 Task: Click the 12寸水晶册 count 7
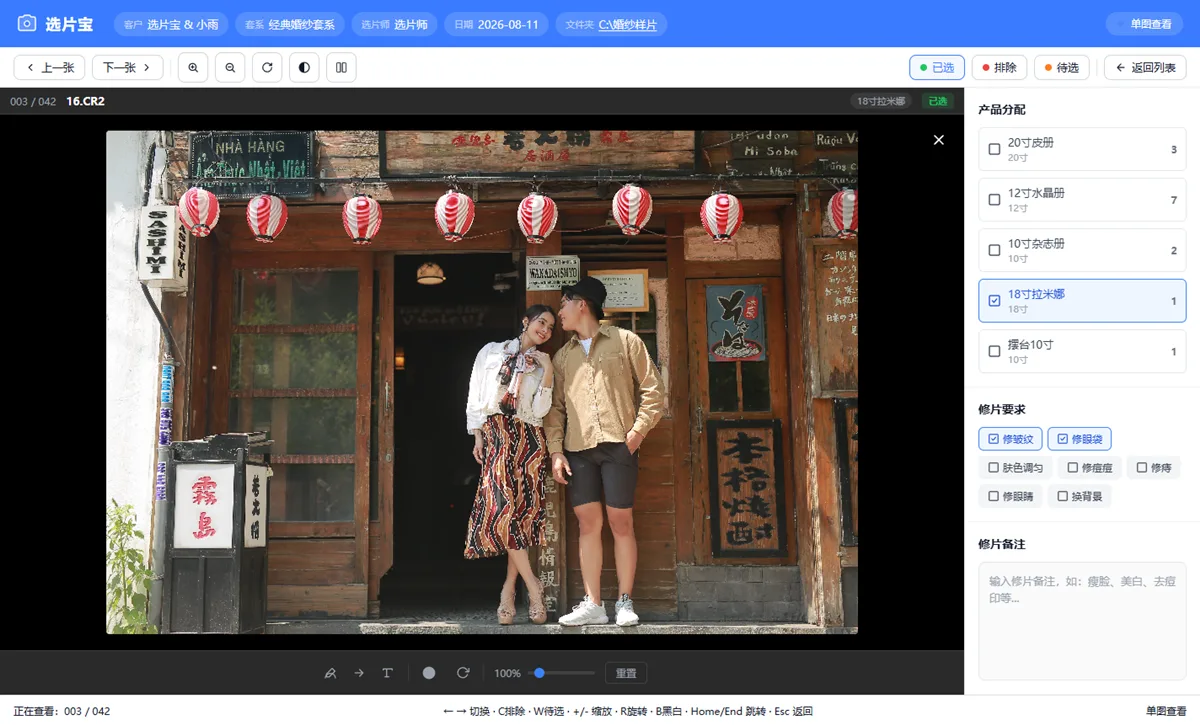pos(1174,200)
